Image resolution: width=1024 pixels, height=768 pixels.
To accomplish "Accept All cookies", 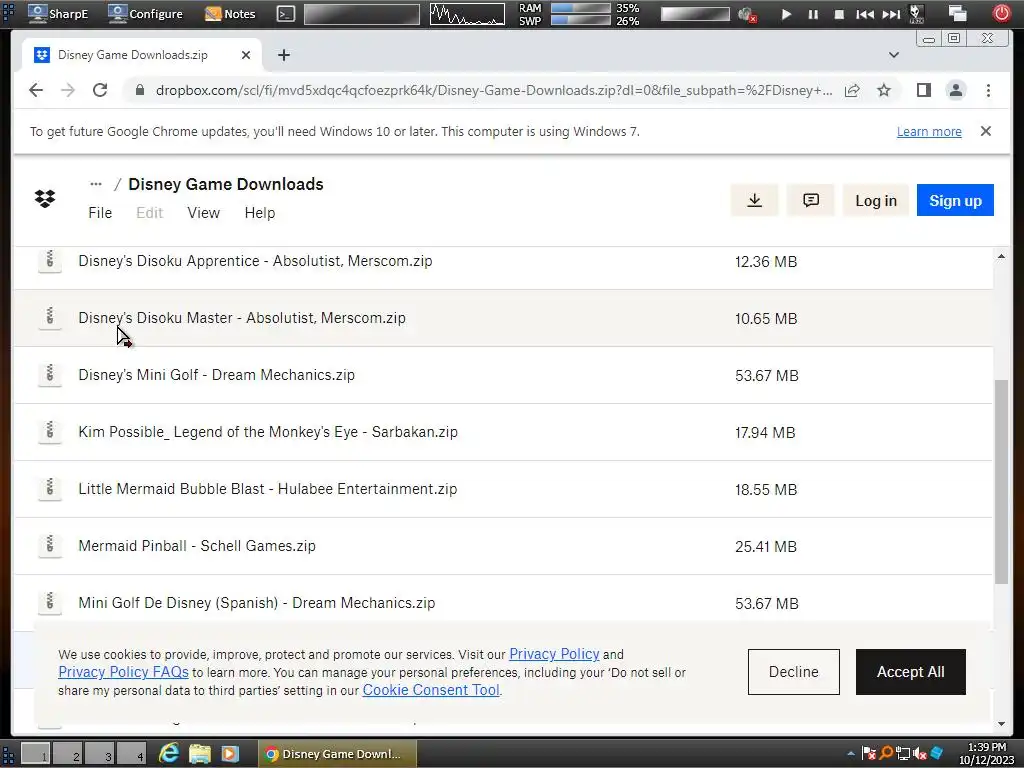I will tap(910, 672).
